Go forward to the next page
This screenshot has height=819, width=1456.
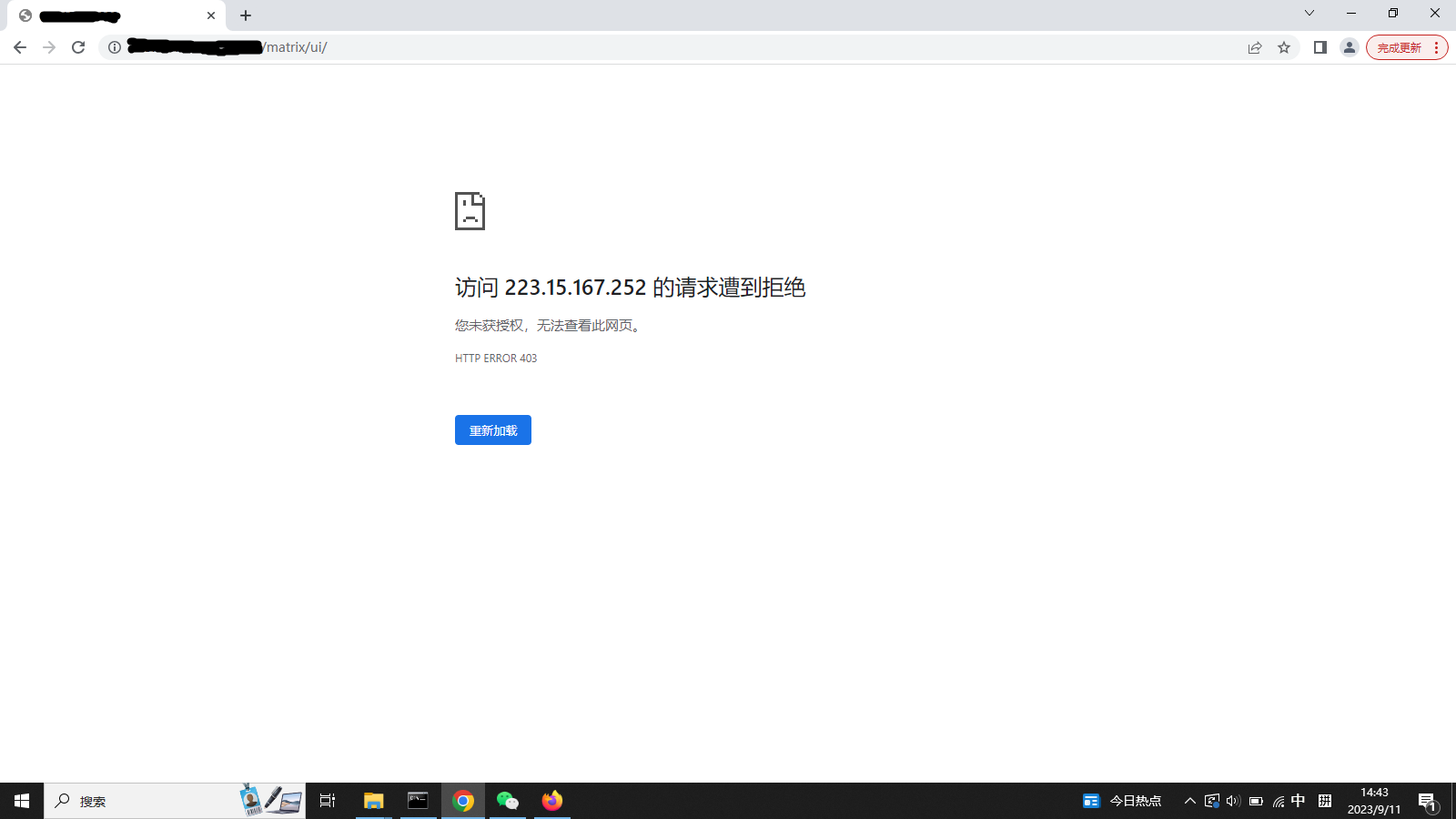(x=49, y=47)
